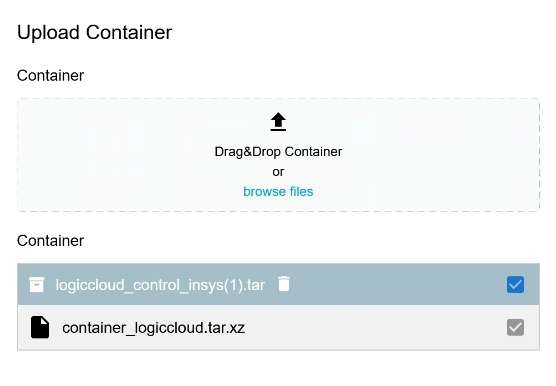This screenshot has width=556, height=386.
Task: Click the Container label above the drop zone
Action: coord(50,75)
